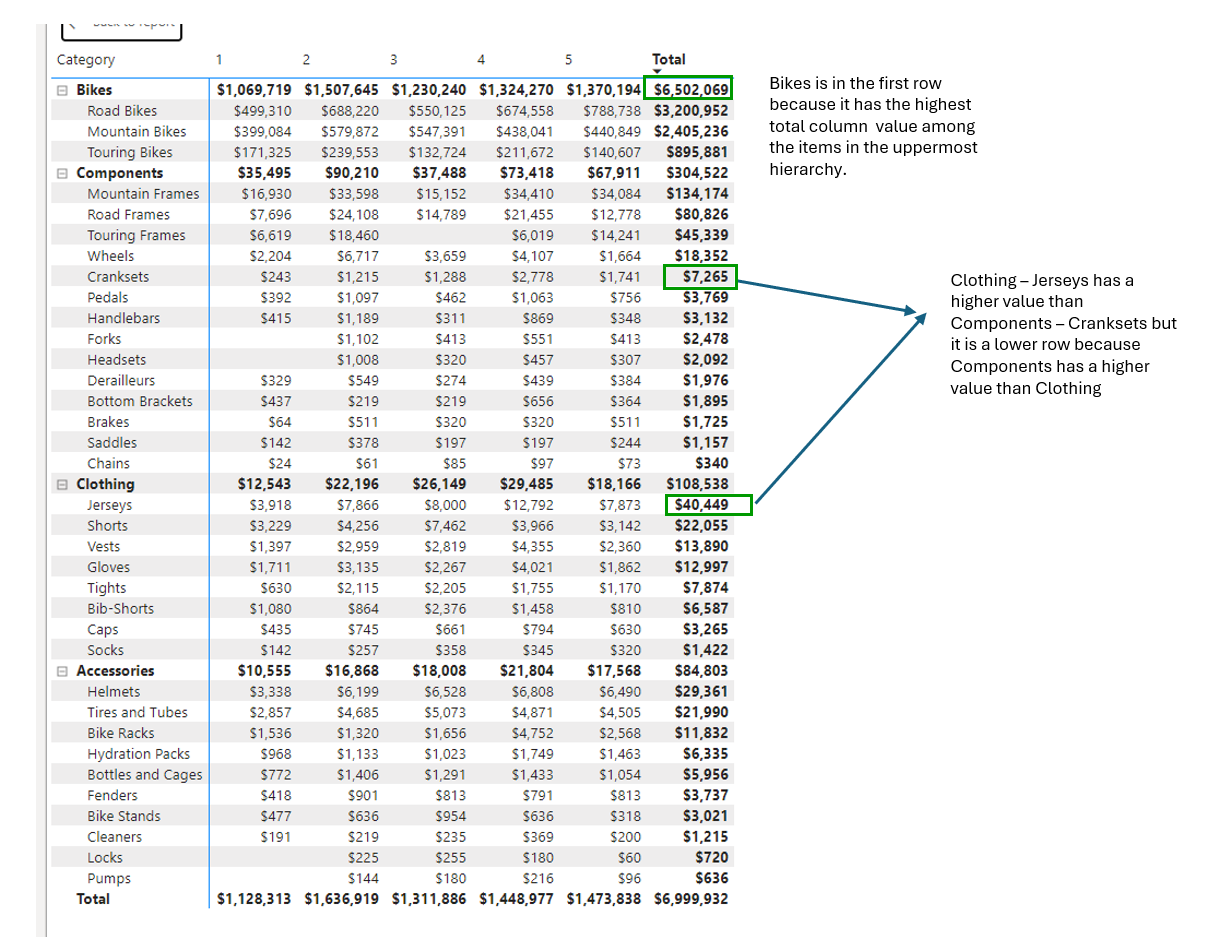Select the Road Frames row label
This screenshot has width=1225, height=937.
click(128, 215)
